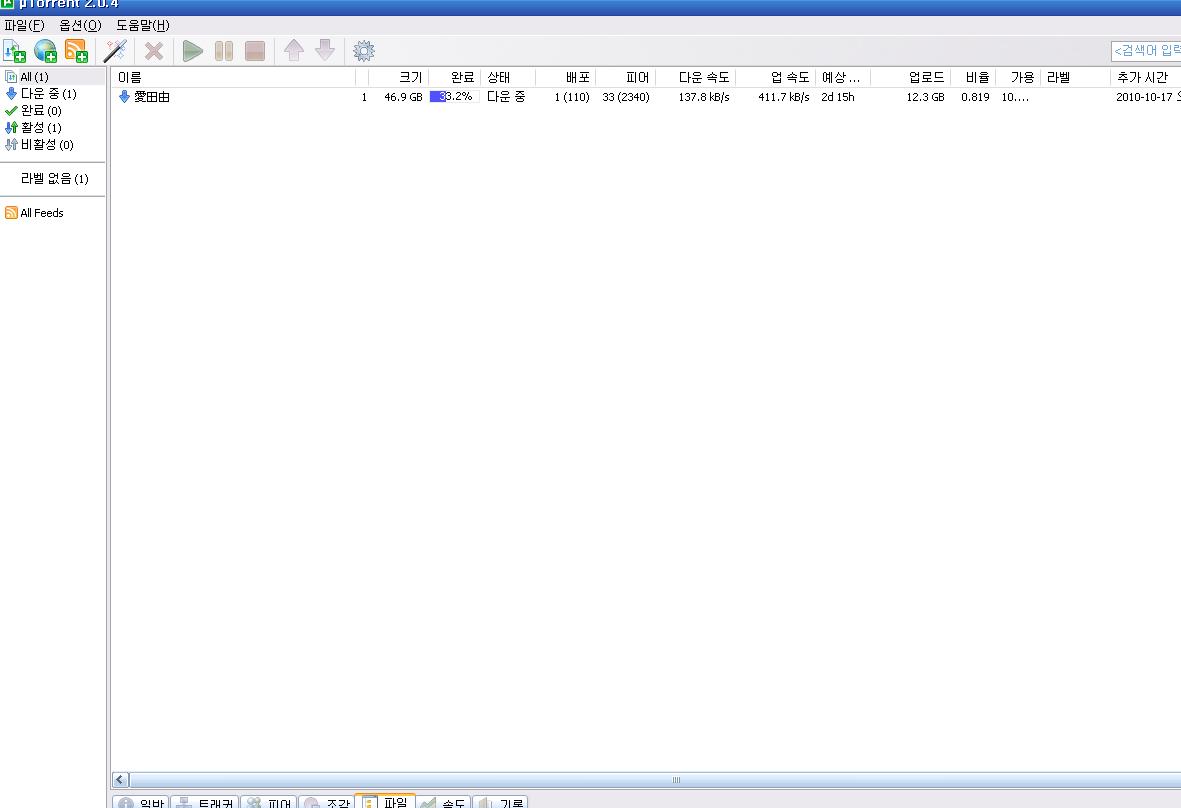Sort by the 완료 column header

point(454,78)
